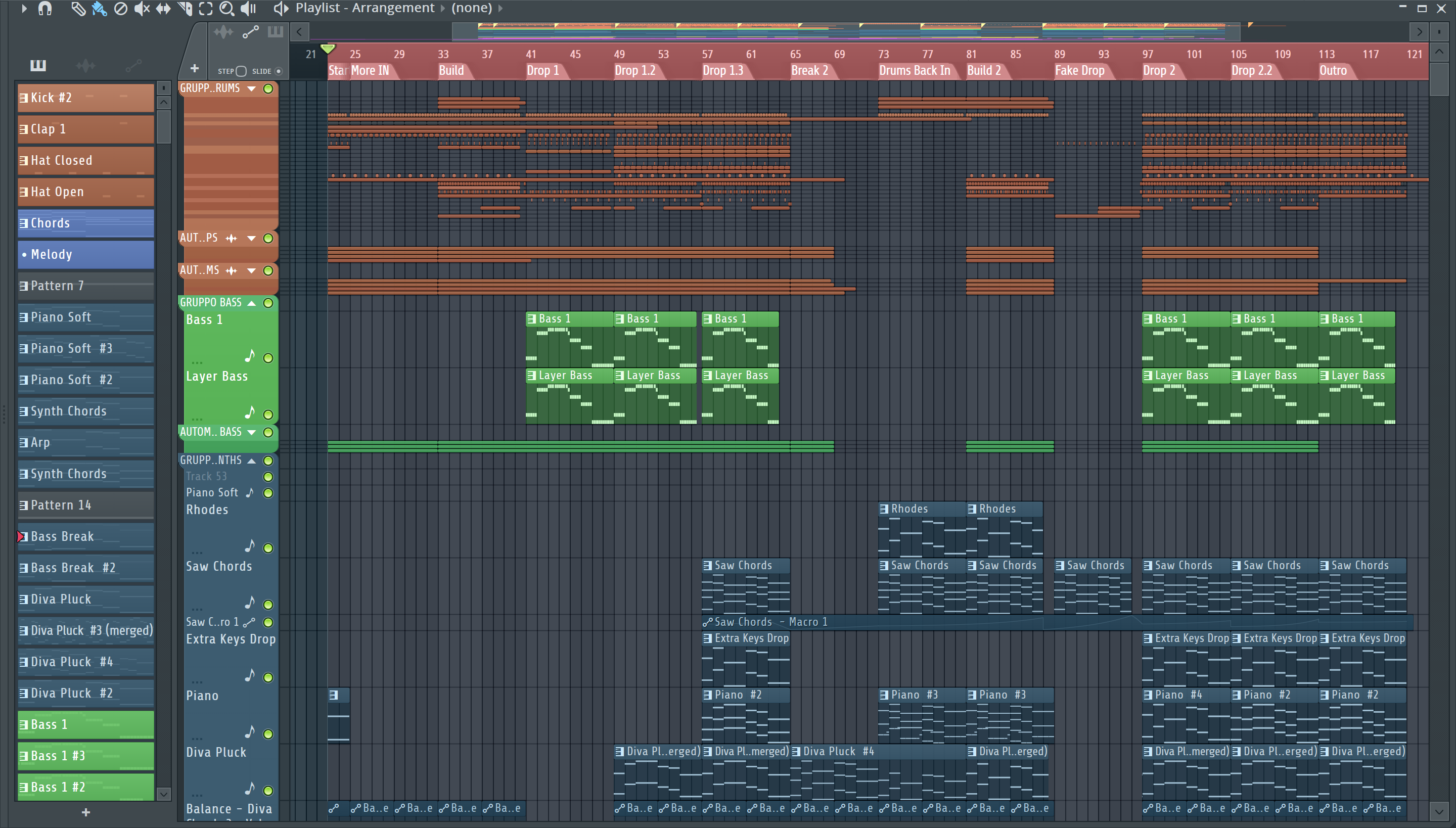This screenshot has width=1456, height=828.
Task: Mute the Layer Bass track
Action: [268, 415]
